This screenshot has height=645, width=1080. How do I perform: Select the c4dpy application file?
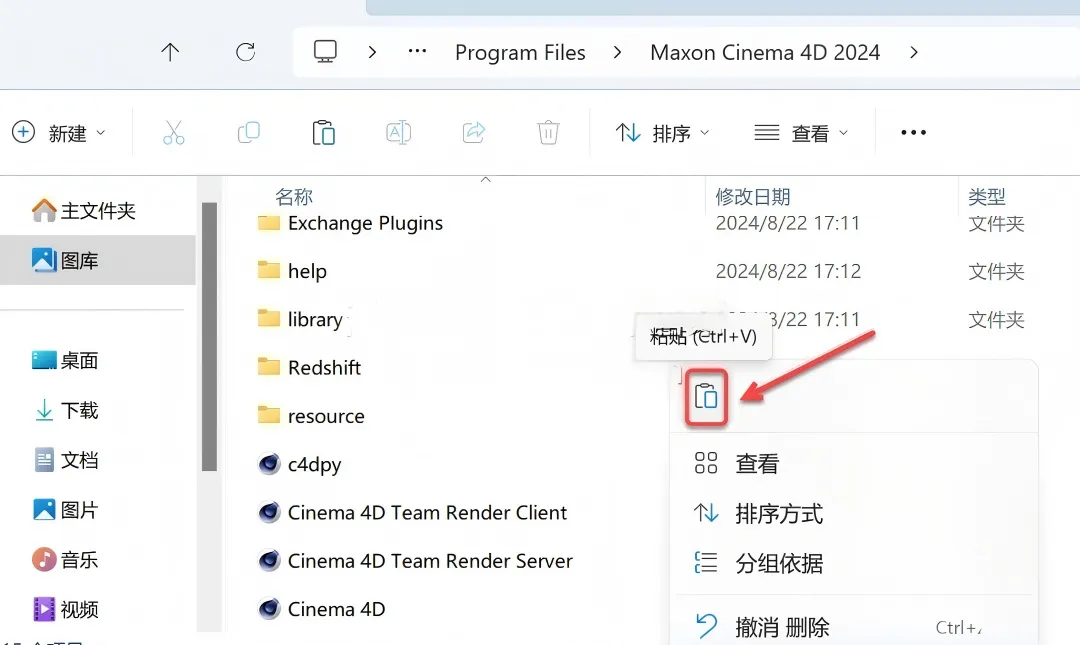click(x=314, y=464)
